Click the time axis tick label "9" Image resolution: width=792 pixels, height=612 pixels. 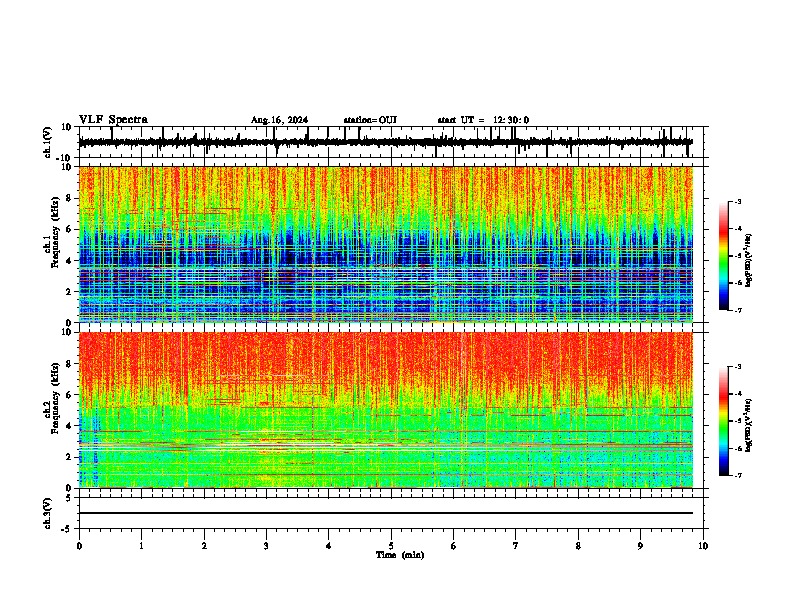640,546
